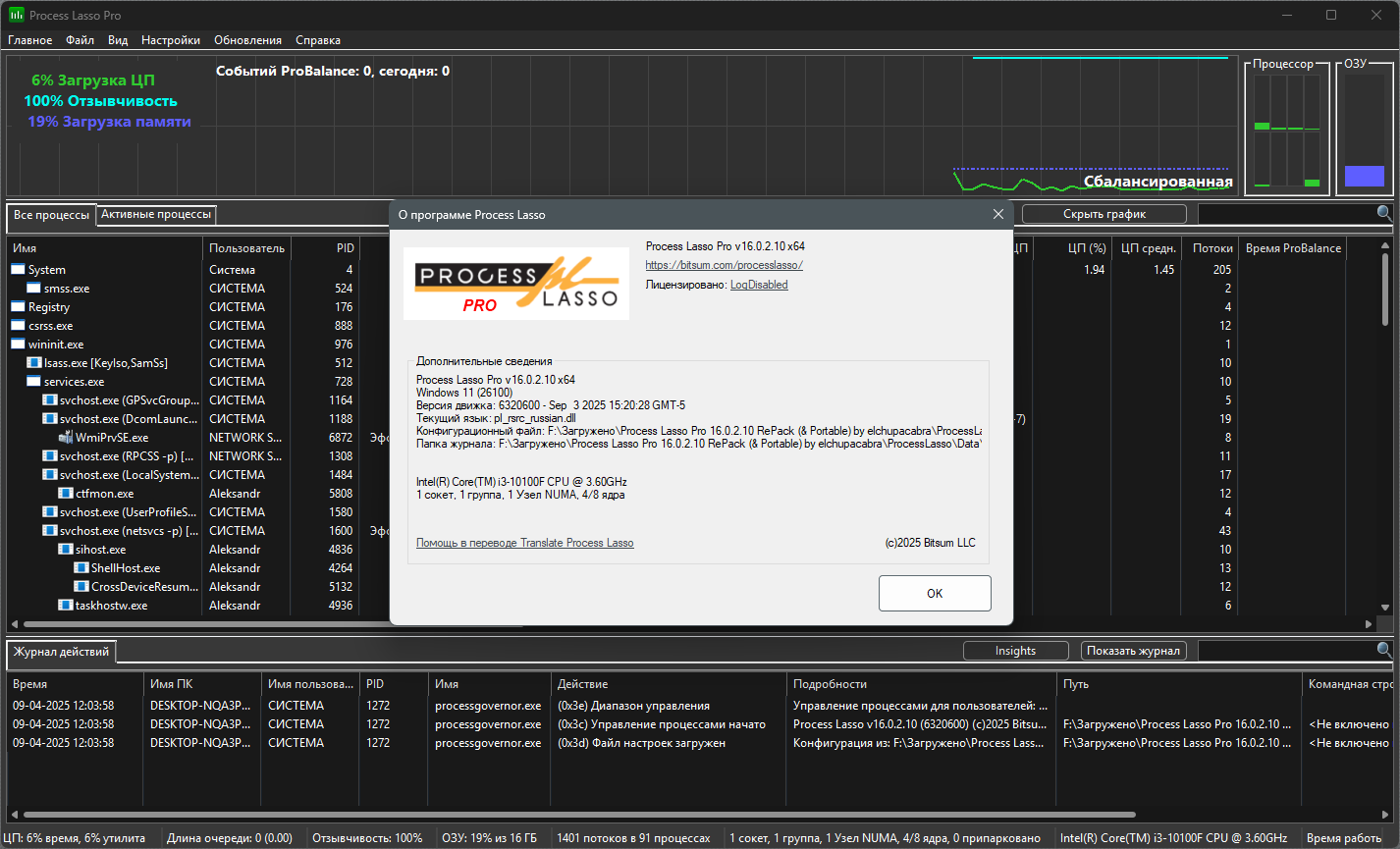Sort by ЦП средн. column header
The image size is (1400, 849).
pyautogui.click(x=1146, y=248)
